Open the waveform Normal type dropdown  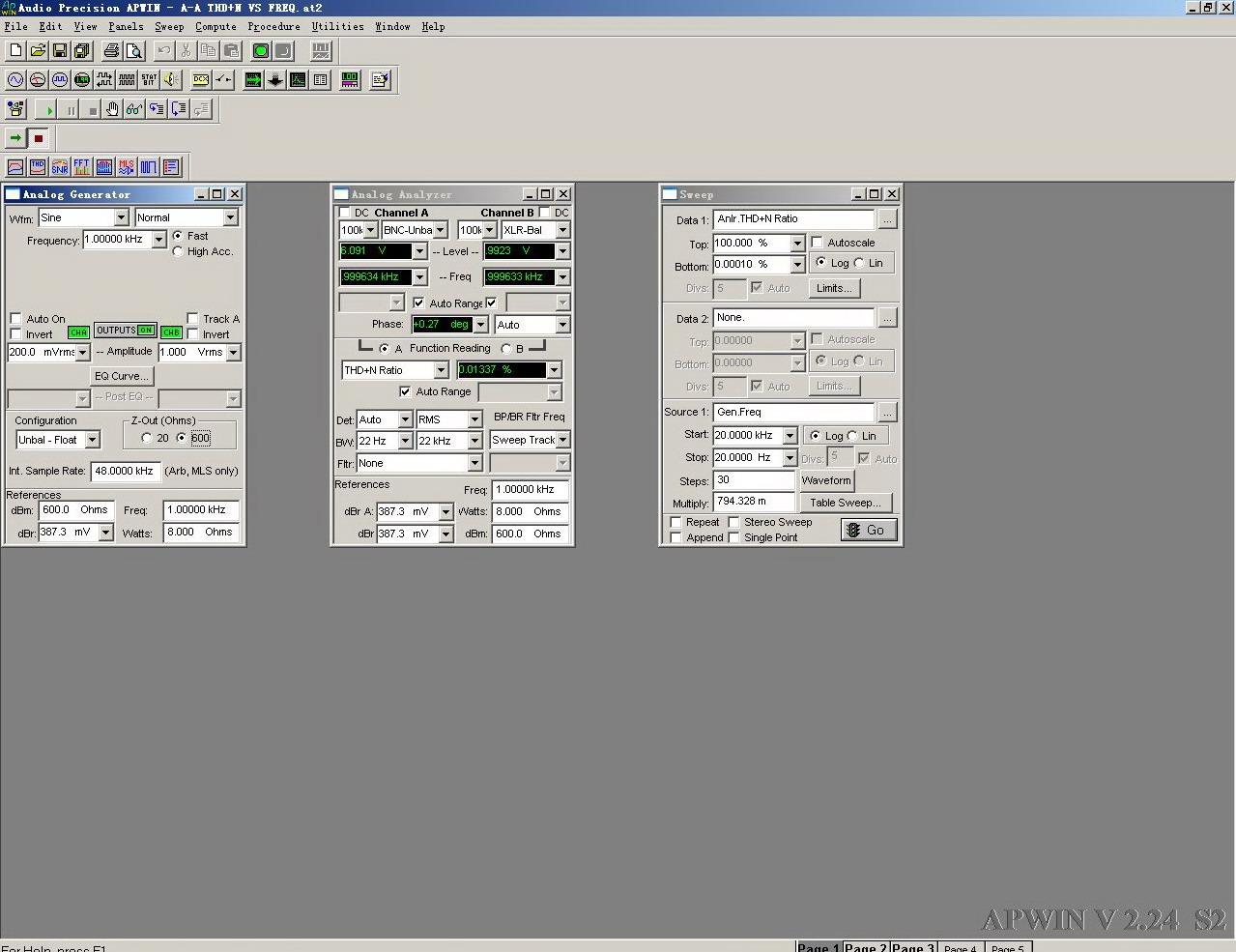[230, 218]
